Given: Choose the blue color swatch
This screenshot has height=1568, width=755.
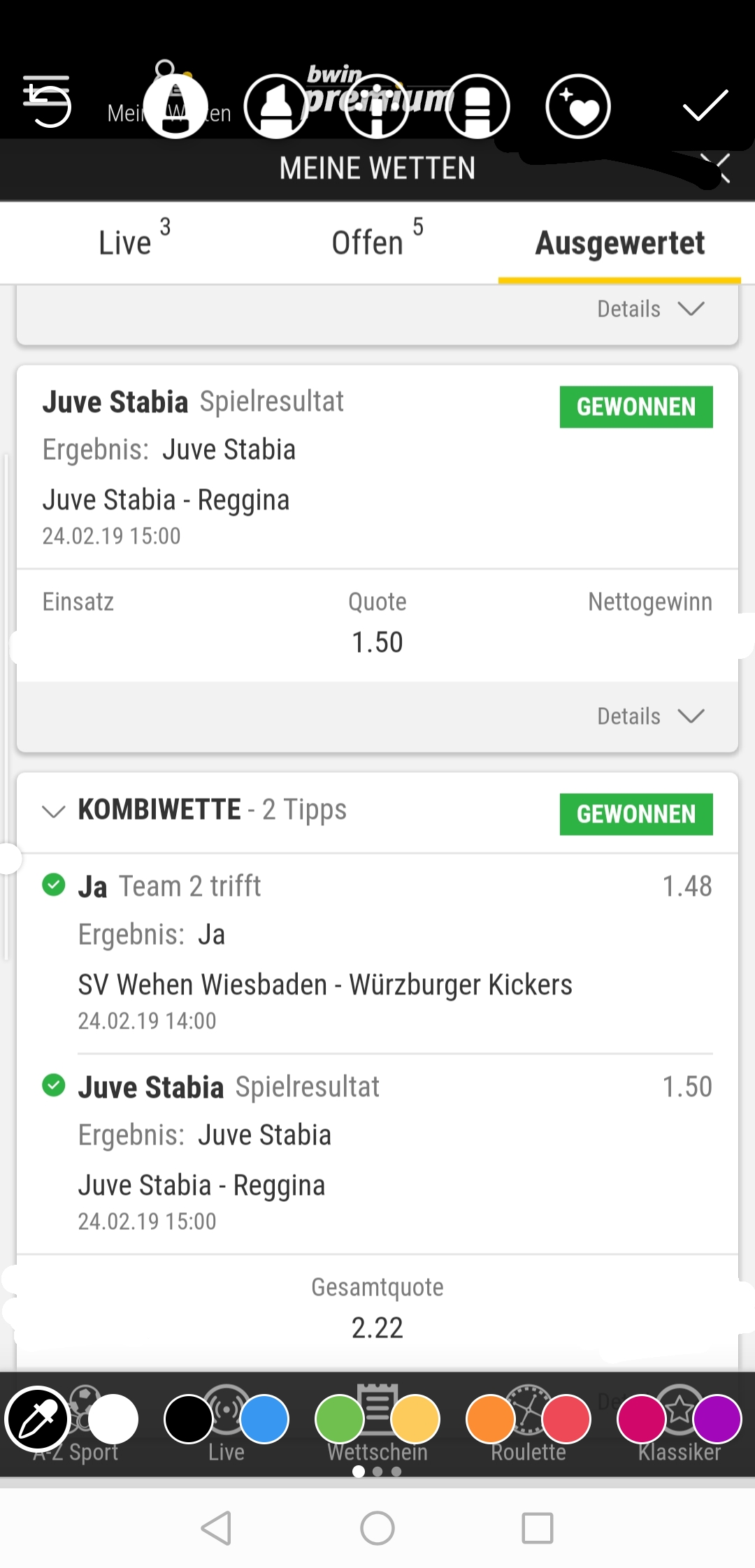Looking at the screenshot, I should pyautogui.click(x=264, y=1419).
